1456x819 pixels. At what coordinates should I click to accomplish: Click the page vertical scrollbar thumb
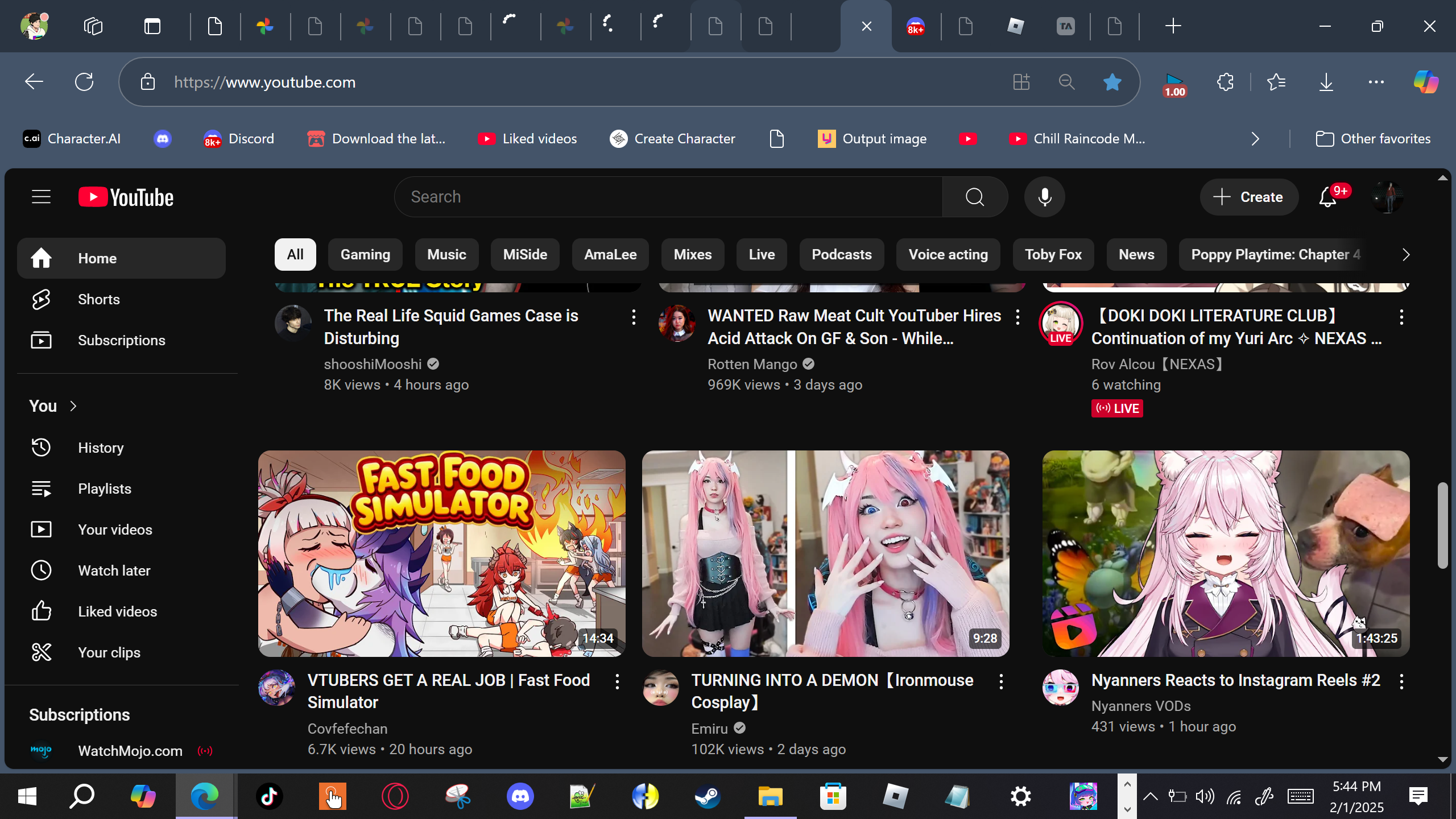tap(1442, 524)
